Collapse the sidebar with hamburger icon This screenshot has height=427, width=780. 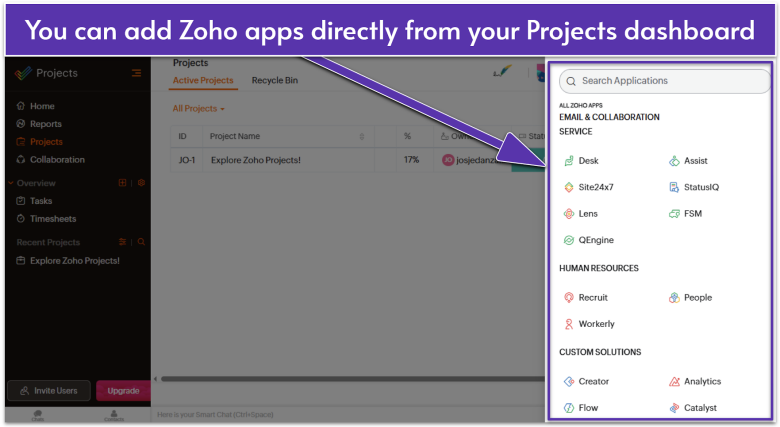coord(136,73)
